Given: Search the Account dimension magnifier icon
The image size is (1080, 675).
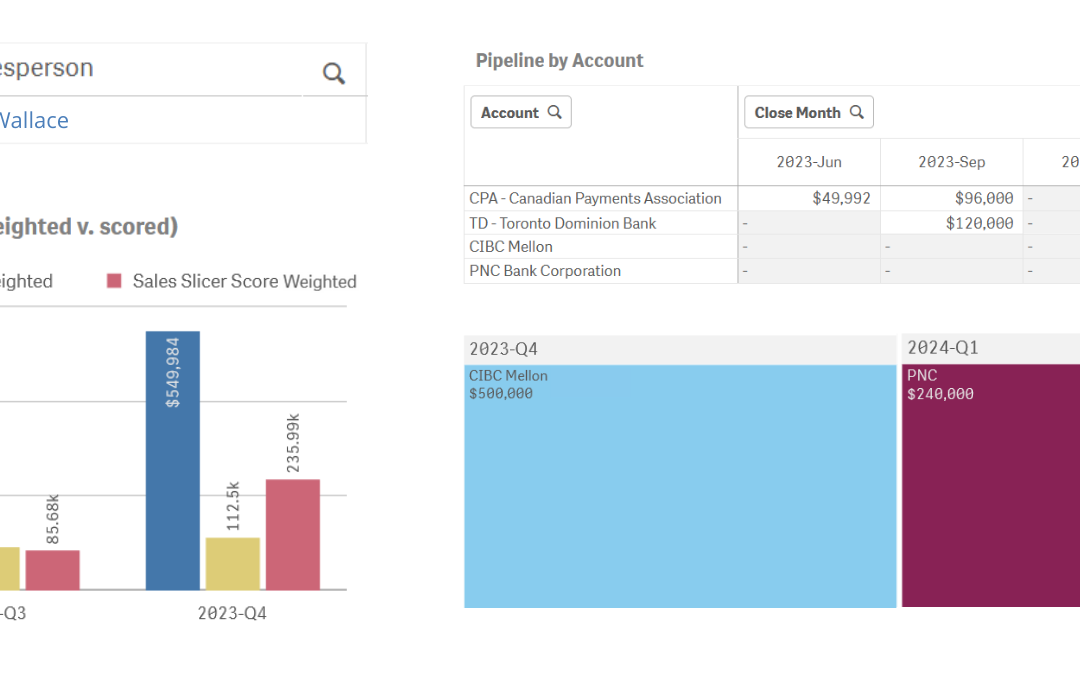Looking at the screenshot, I should (554, 112).
